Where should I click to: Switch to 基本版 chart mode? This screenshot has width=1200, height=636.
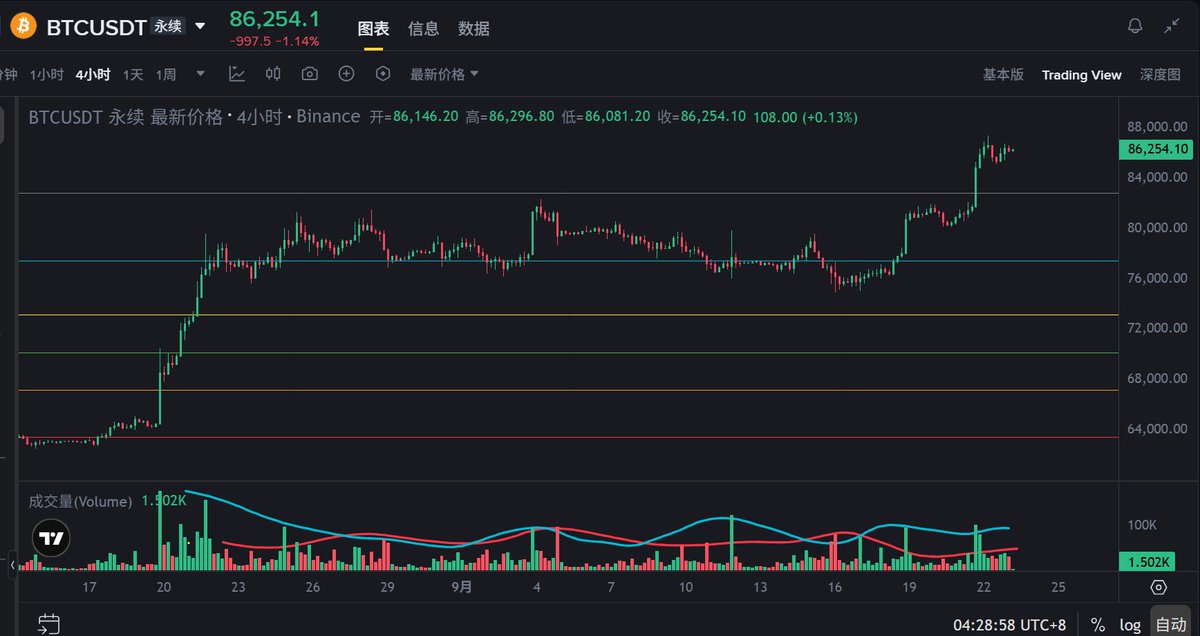click(1003, 75)
